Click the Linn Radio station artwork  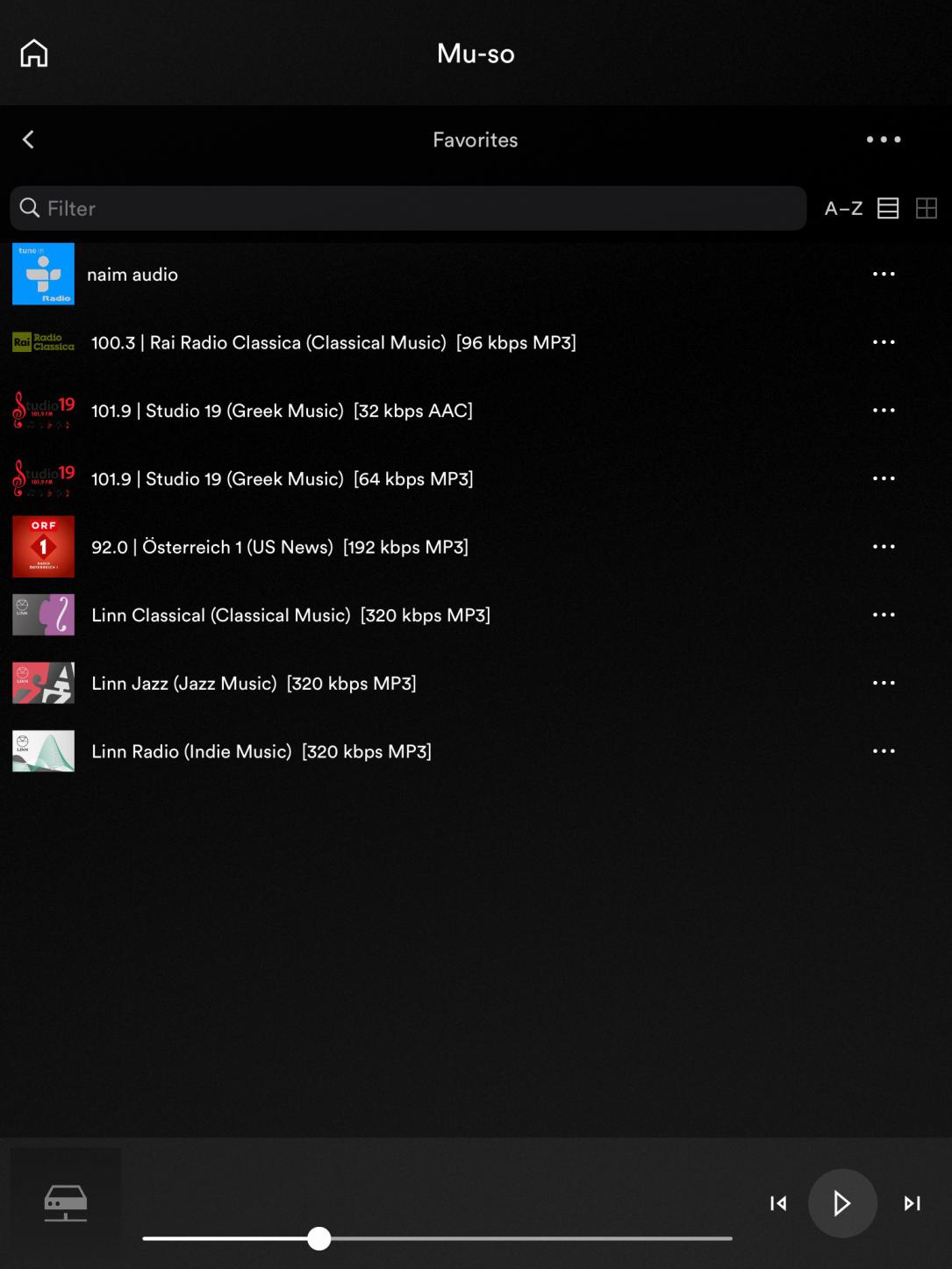click(x=43, y=751)
